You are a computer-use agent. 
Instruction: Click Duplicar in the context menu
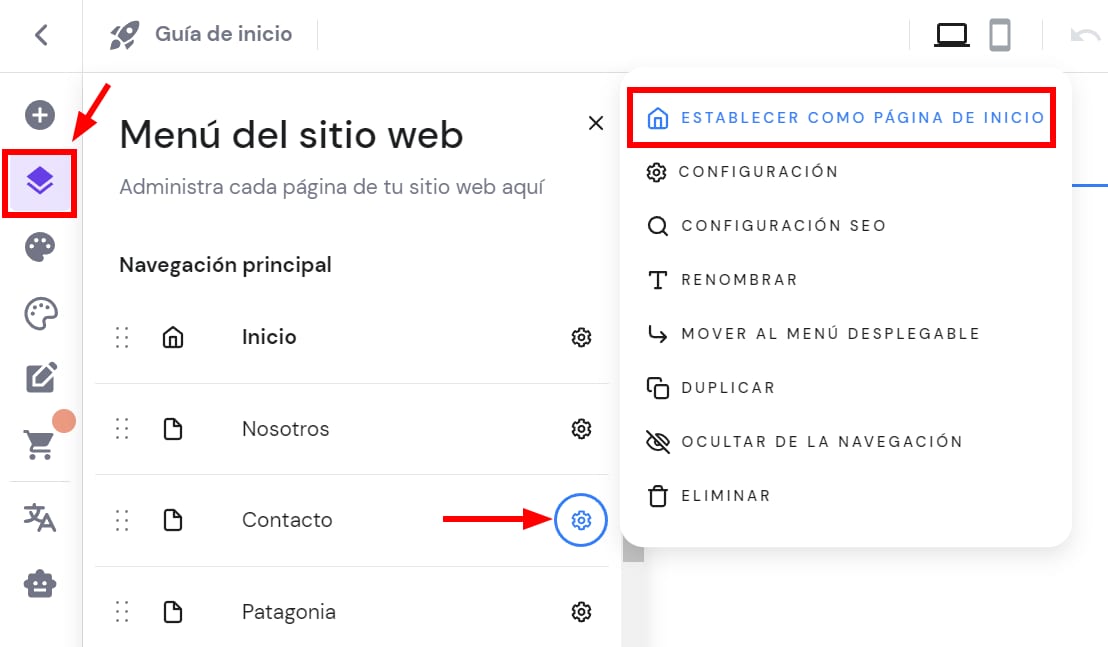(x=727, y=388)
